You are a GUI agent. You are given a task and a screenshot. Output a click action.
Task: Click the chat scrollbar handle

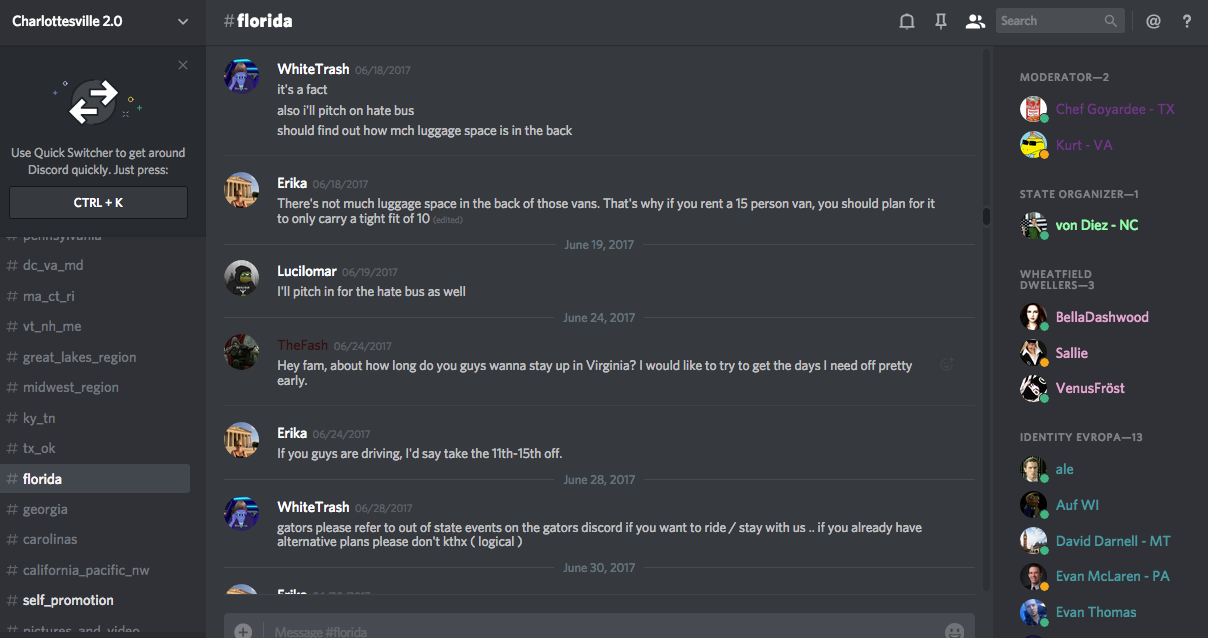pos(986,216)
